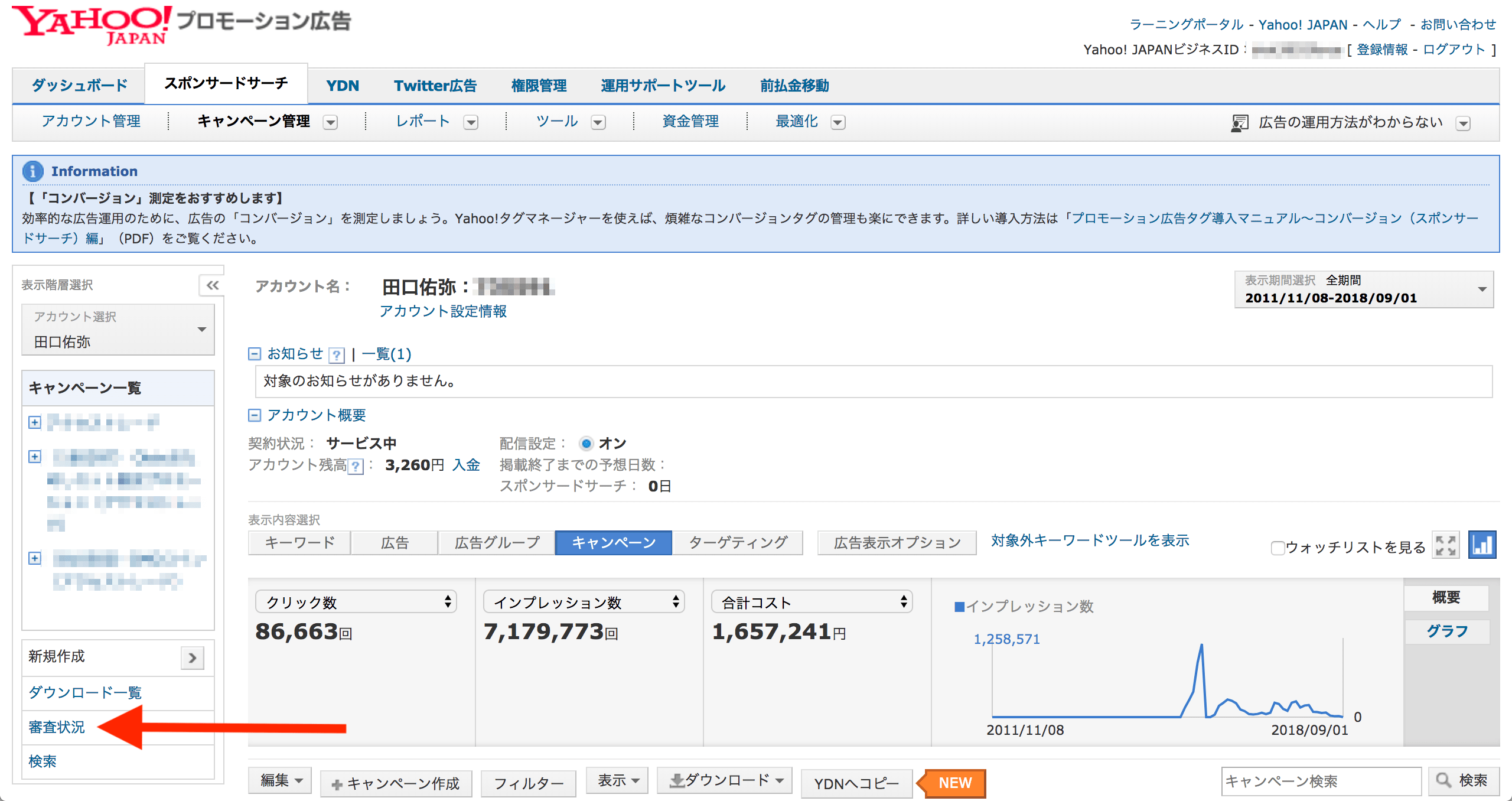Expand the first campaign in list

pyautogui.click(x=35, y=422)
